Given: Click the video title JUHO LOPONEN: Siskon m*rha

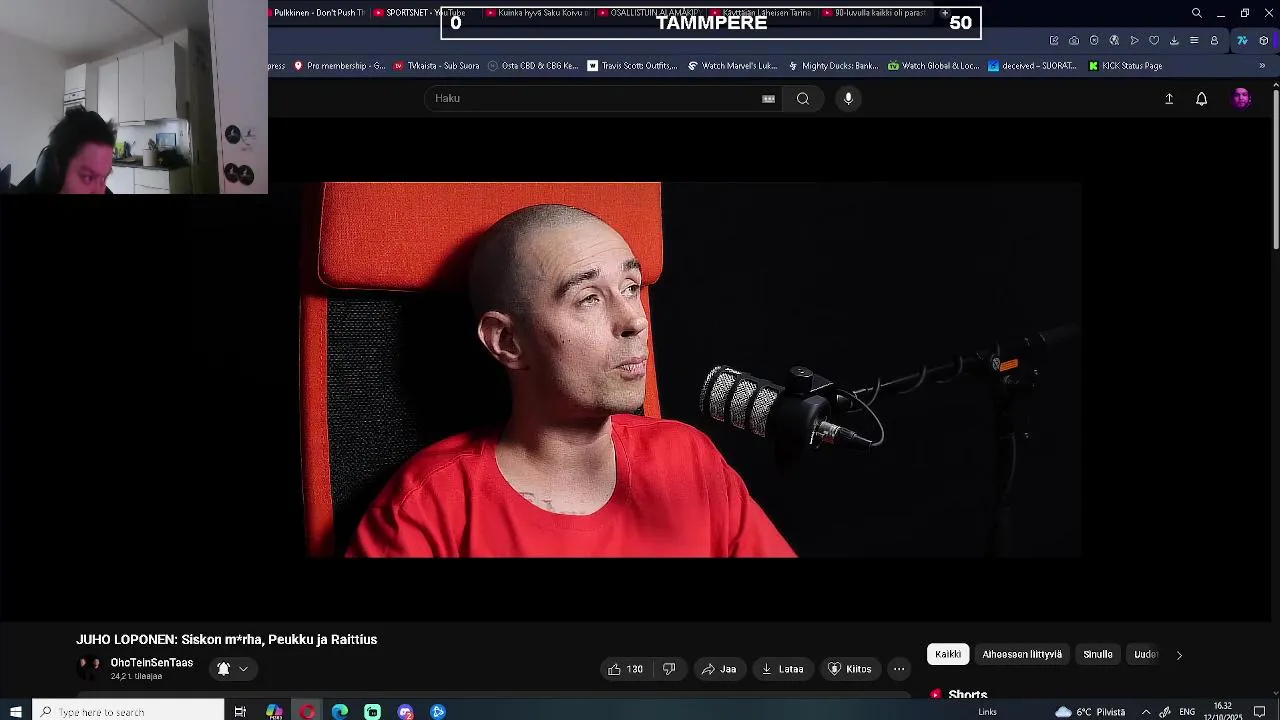Looking at the screenshot, I should point(227,640).
